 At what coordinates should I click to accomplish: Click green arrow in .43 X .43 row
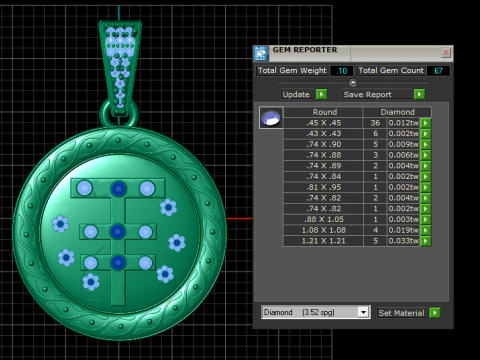(425, 134)
